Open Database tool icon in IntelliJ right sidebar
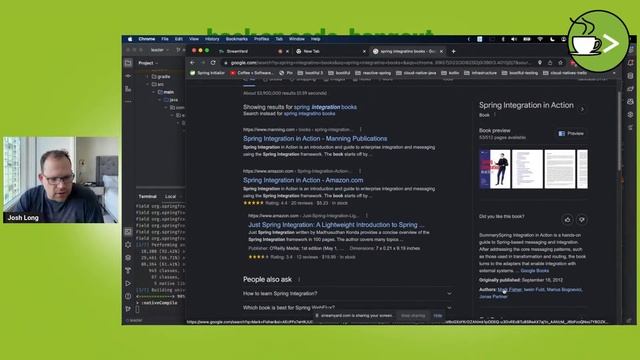 pos(631,76)
